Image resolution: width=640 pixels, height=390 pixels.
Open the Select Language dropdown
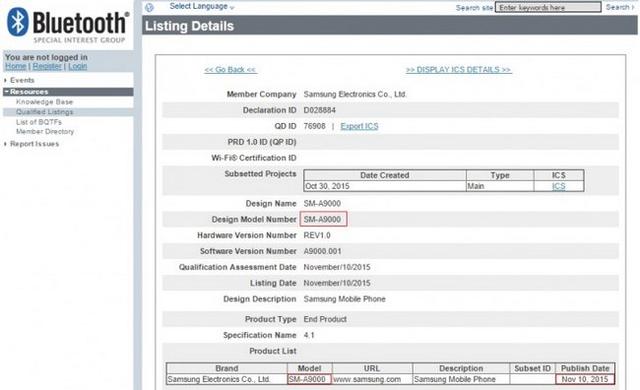[202, 7]
